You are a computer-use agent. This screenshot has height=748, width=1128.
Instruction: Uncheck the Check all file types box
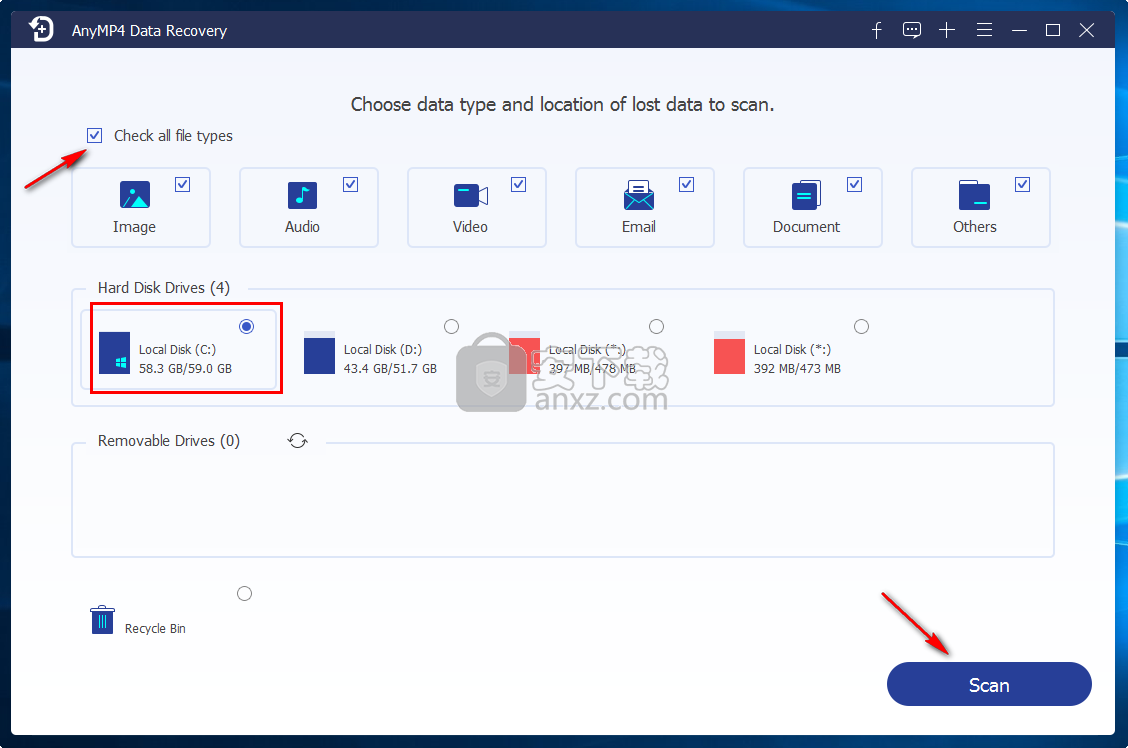coord(94,135)
